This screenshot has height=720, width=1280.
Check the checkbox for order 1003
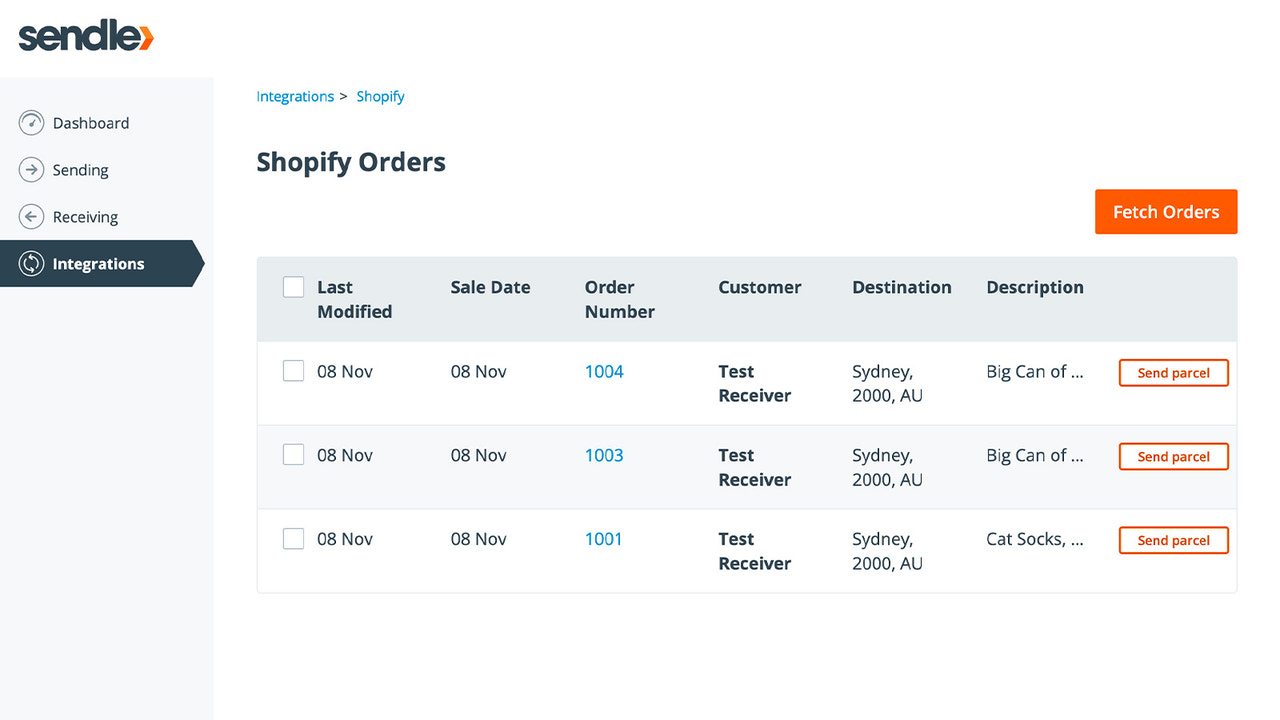293,454
